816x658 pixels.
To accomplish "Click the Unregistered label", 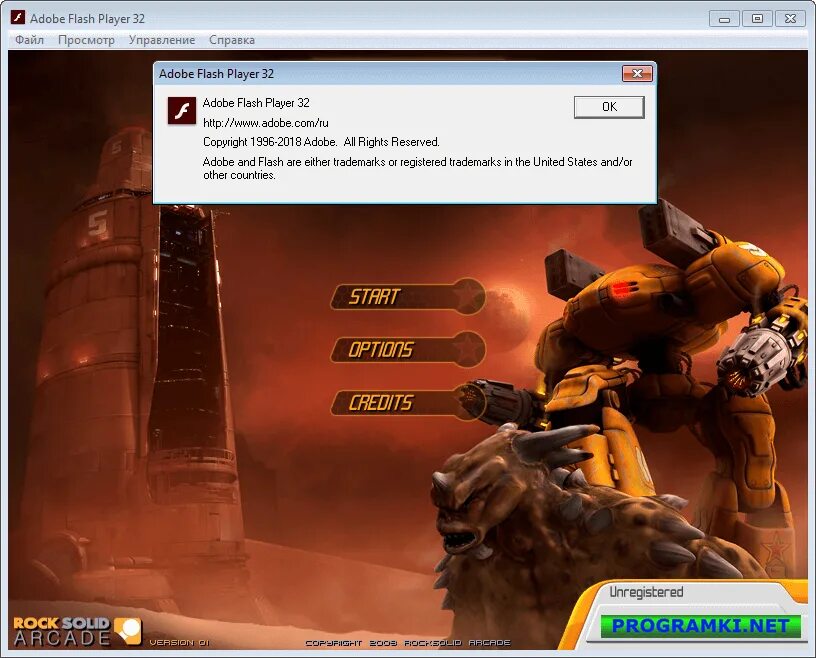I will [646, 592].
